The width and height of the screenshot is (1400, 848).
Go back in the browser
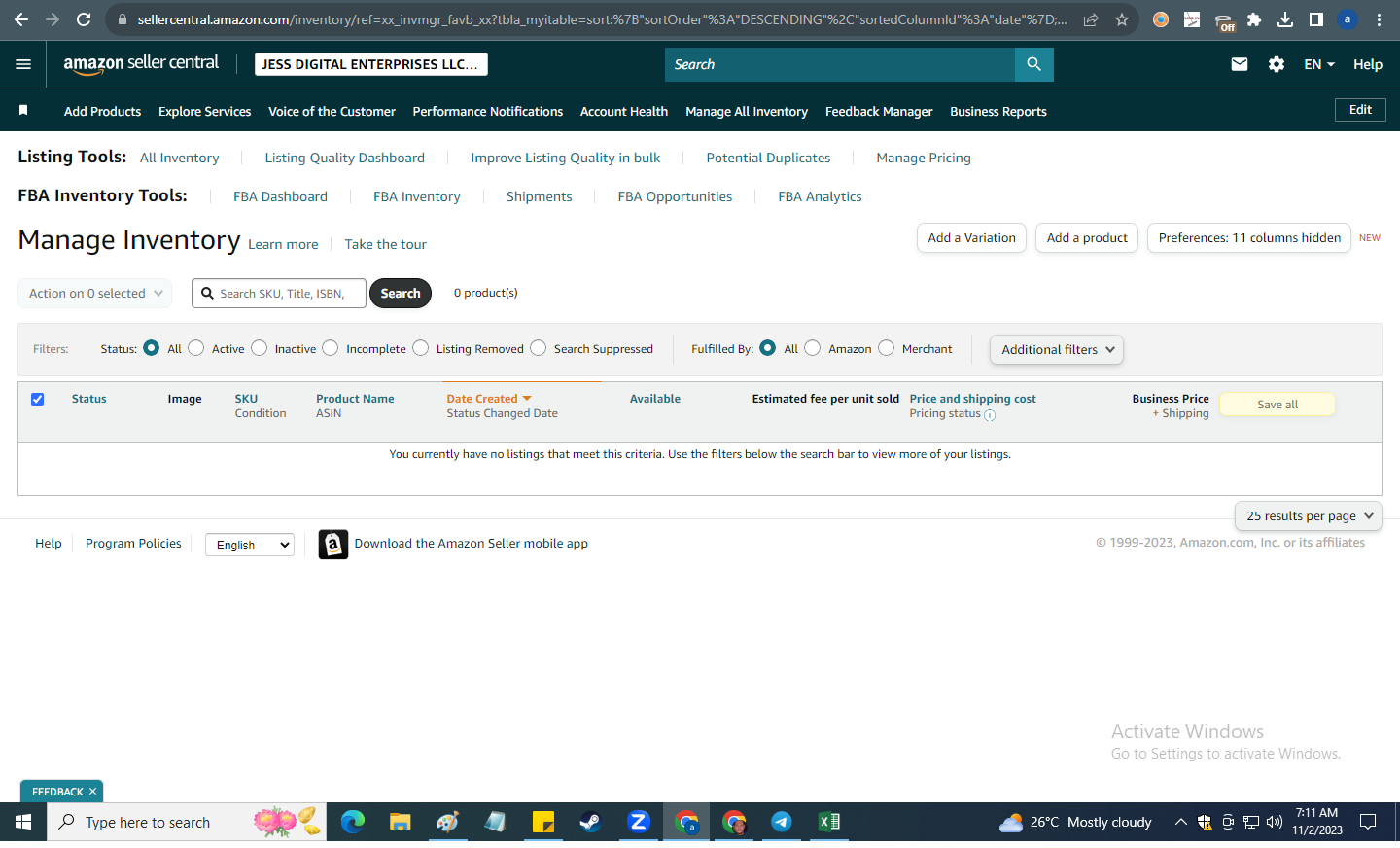pyautogui.click(x=21, y=19)
